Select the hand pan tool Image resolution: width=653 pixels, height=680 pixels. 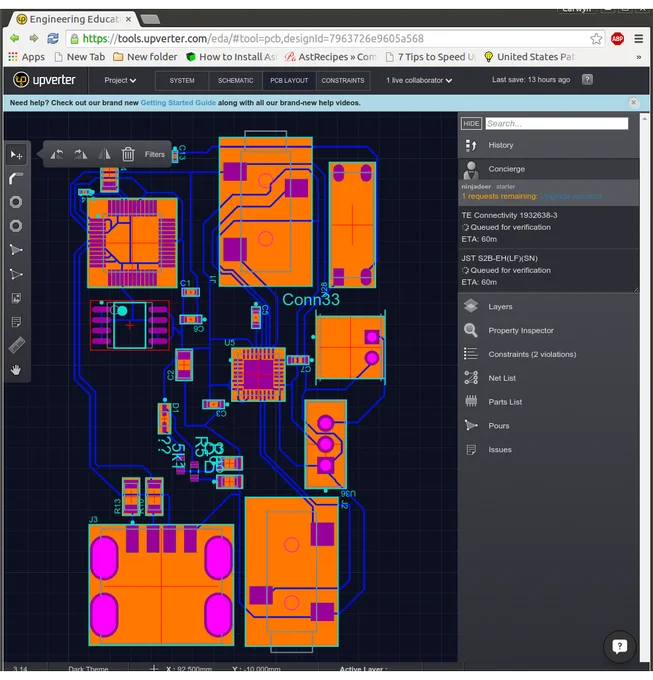[16, 369]
